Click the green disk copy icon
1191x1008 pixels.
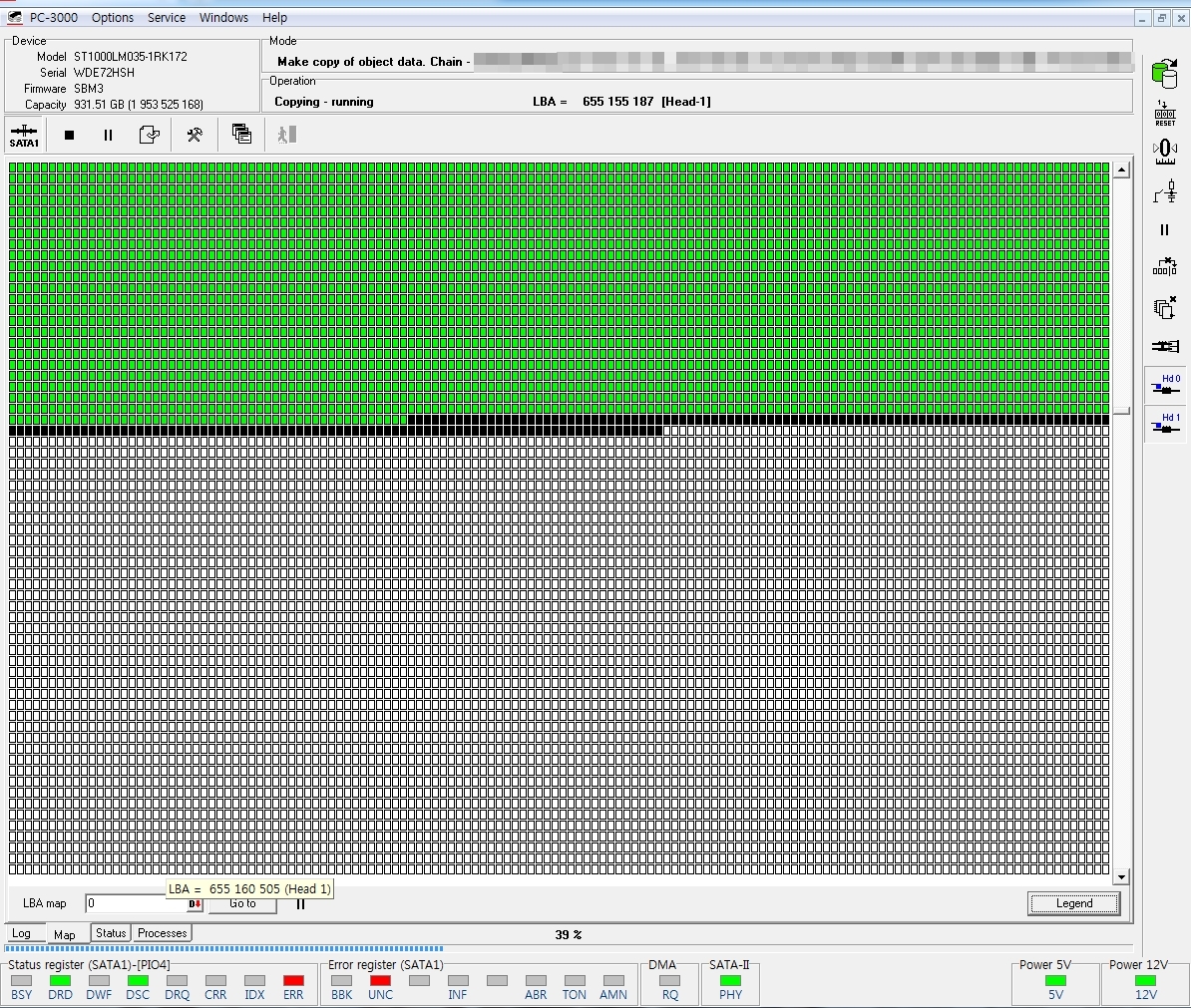click(x=1164, y=74)
